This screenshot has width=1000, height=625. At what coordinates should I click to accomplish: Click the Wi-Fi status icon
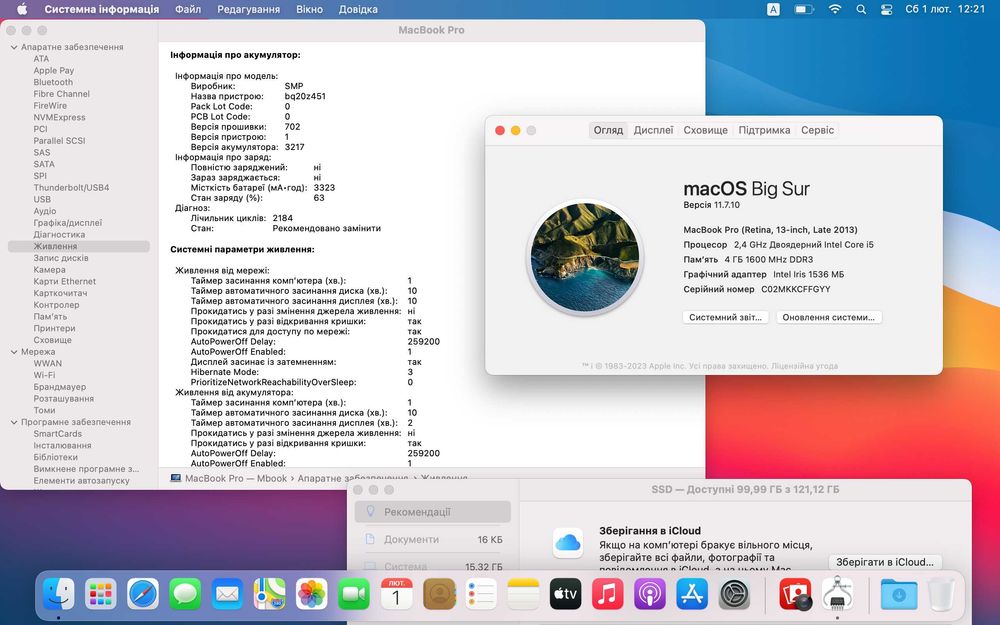834,9
